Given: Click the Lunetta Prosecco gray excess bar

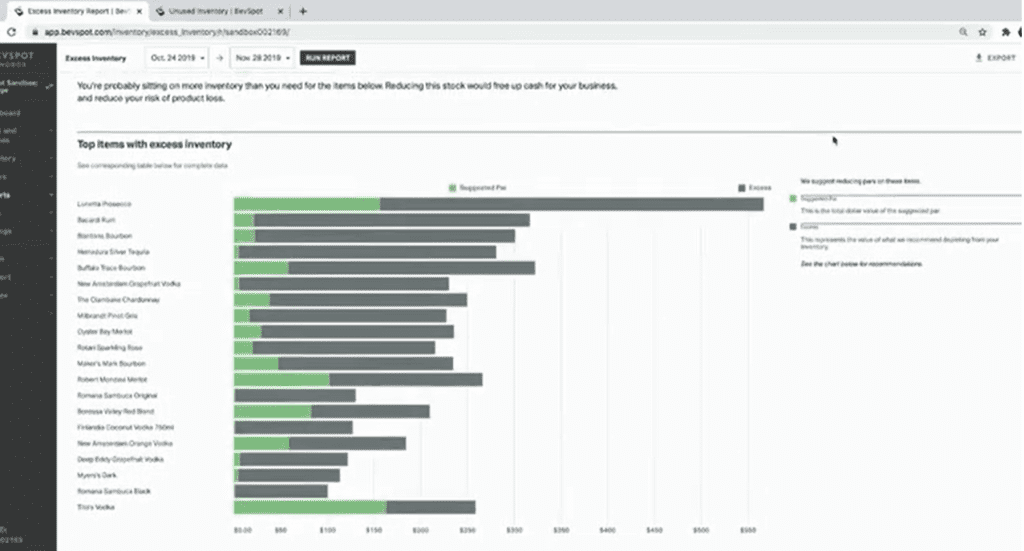Looking at the screenshot, I should 571,204.
